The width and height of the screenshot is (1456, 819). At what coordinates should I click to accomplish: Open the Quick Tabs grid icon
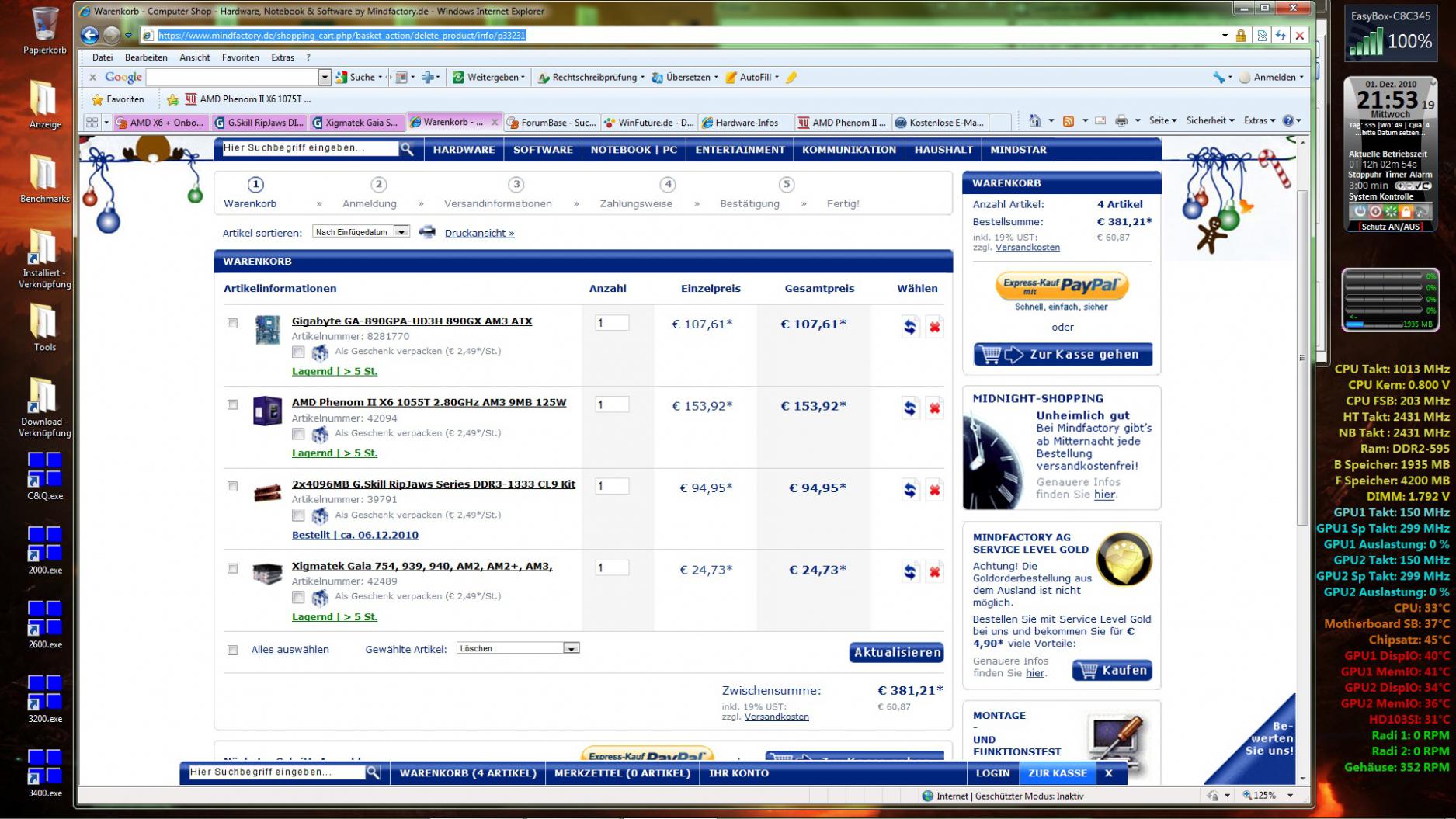click(92, 122)
